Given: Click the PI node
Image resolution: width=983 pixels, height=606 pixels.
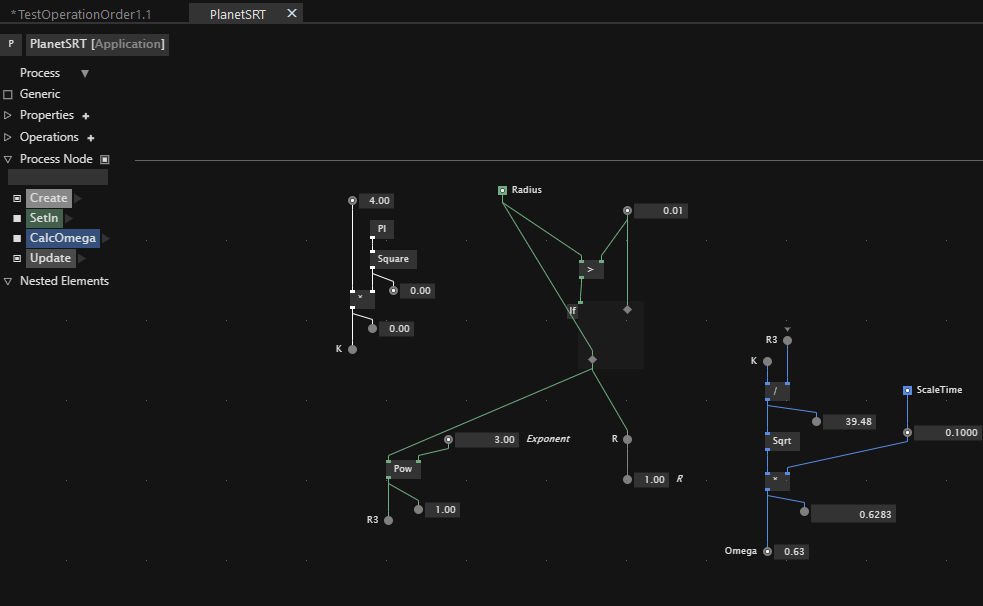Looking at the screenshot, I should click(x=382, y=229).
